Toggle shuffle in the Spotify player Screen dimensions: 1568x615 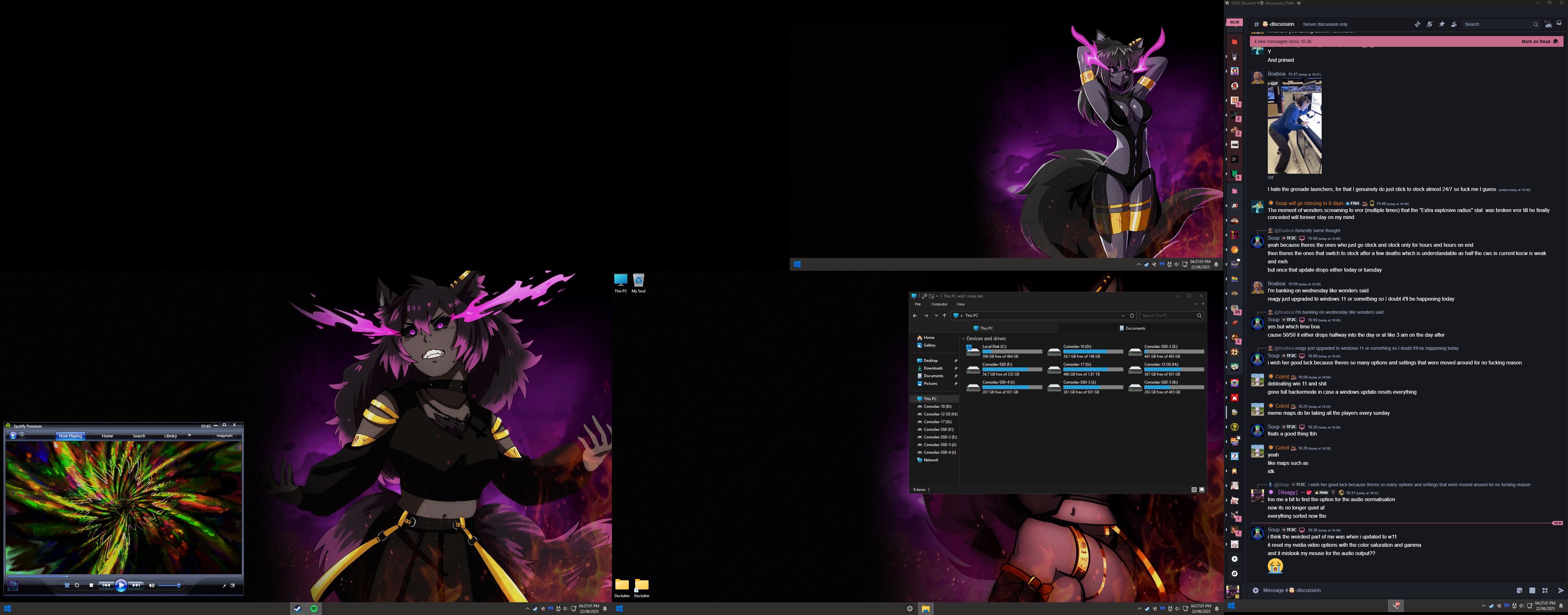click(67, 585)
